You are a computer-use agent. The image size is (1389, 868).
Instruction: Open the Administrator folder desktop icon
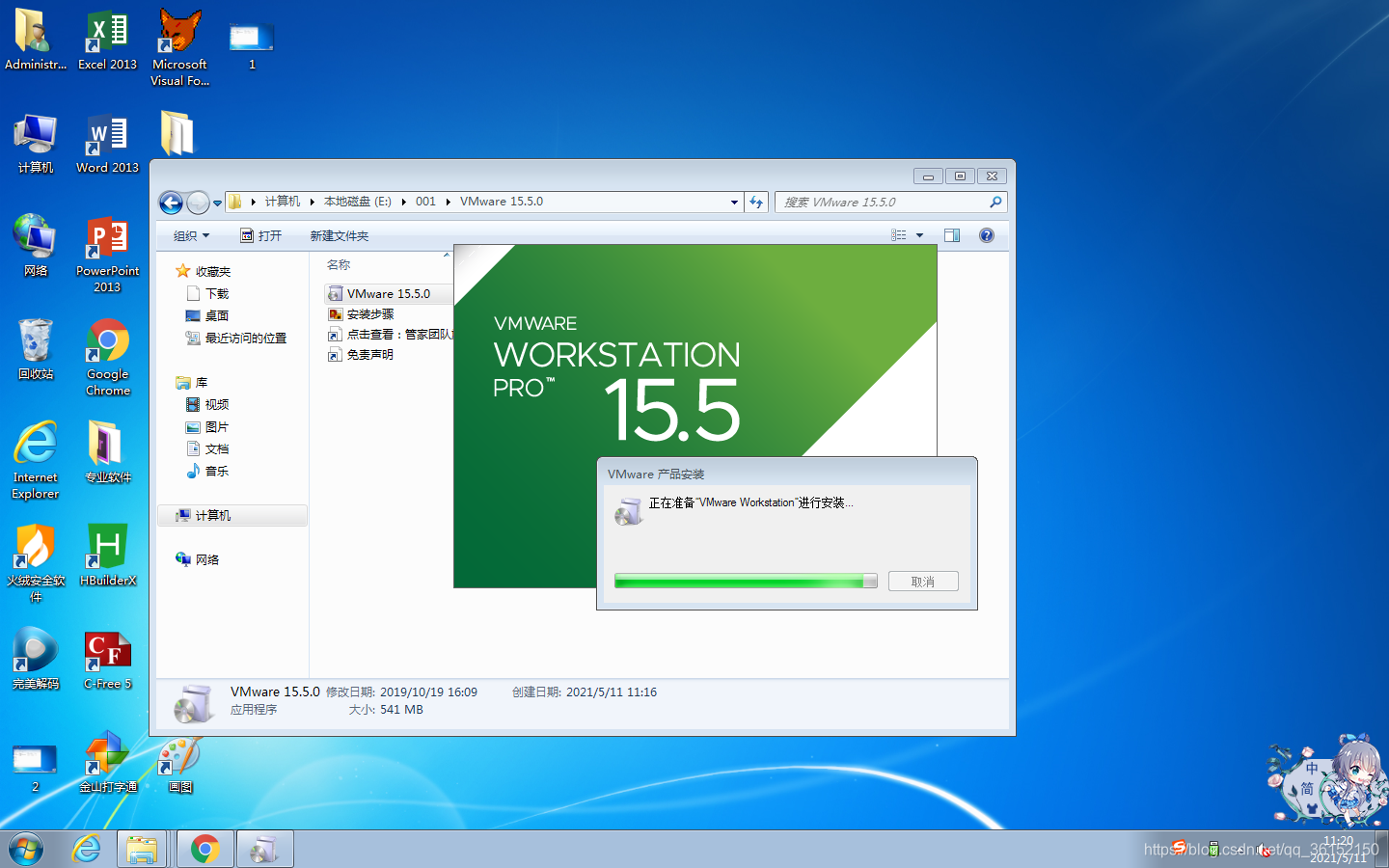coord(36,40)
